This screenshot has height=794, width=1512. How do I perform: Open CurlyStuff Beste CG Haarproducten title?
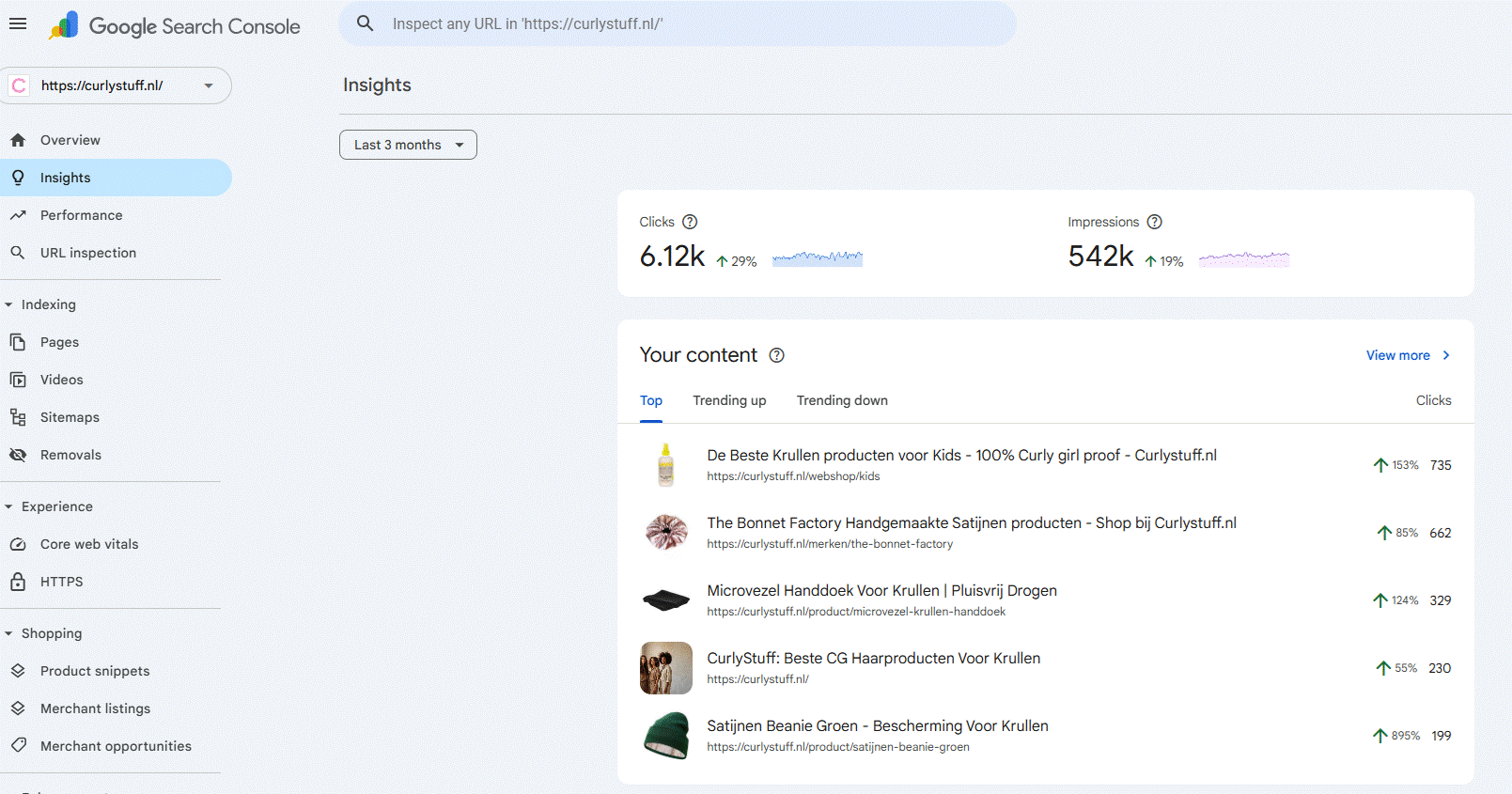pos(873,658)
